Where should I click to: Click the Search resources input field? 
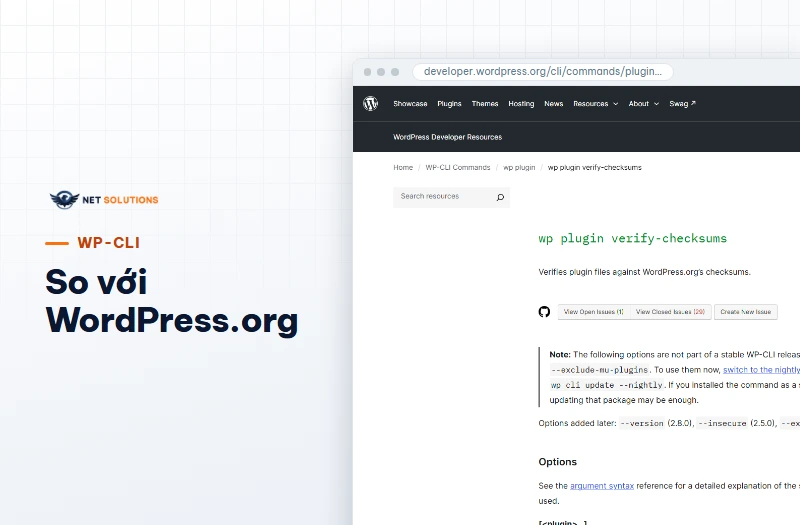point(451,197)
